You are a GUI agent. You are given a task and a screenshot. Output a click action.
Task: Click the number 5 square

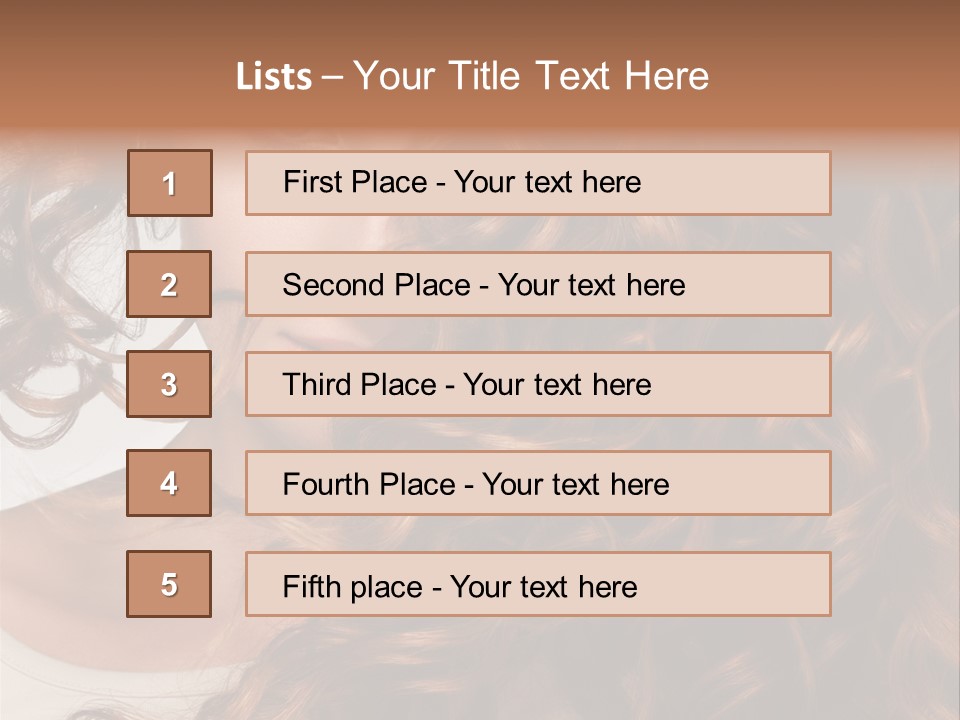[x=169, y=584]
